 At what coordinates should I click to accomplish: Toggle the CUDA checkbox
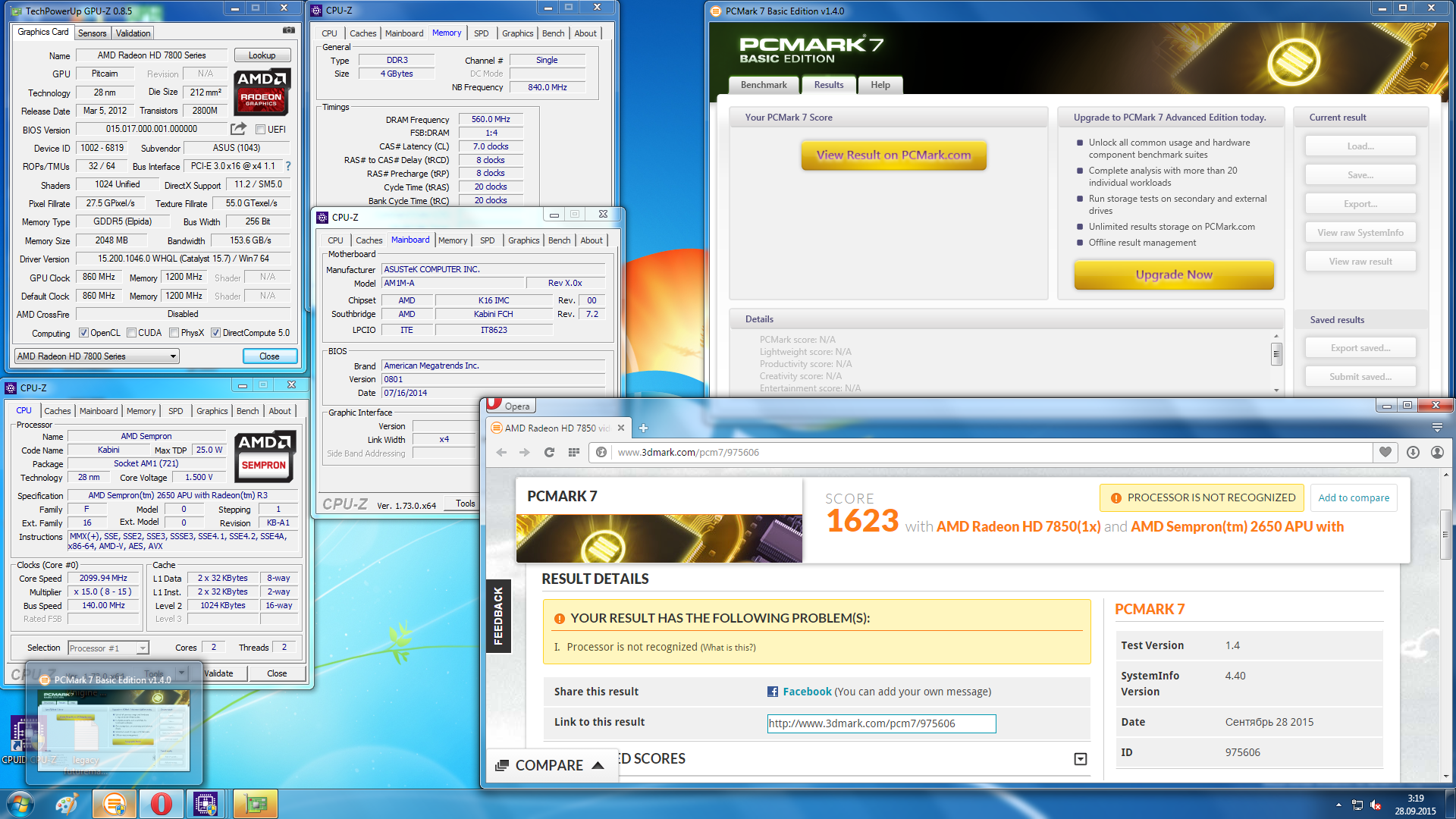(x=131, y=333)
